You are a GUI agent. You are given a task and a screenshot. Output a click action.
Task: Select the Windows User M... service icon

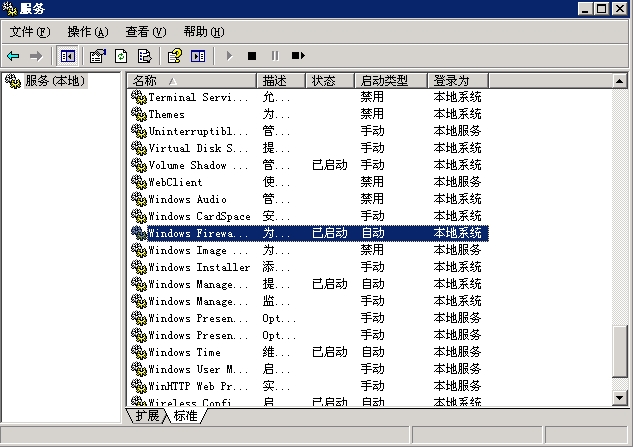(138, 369)
